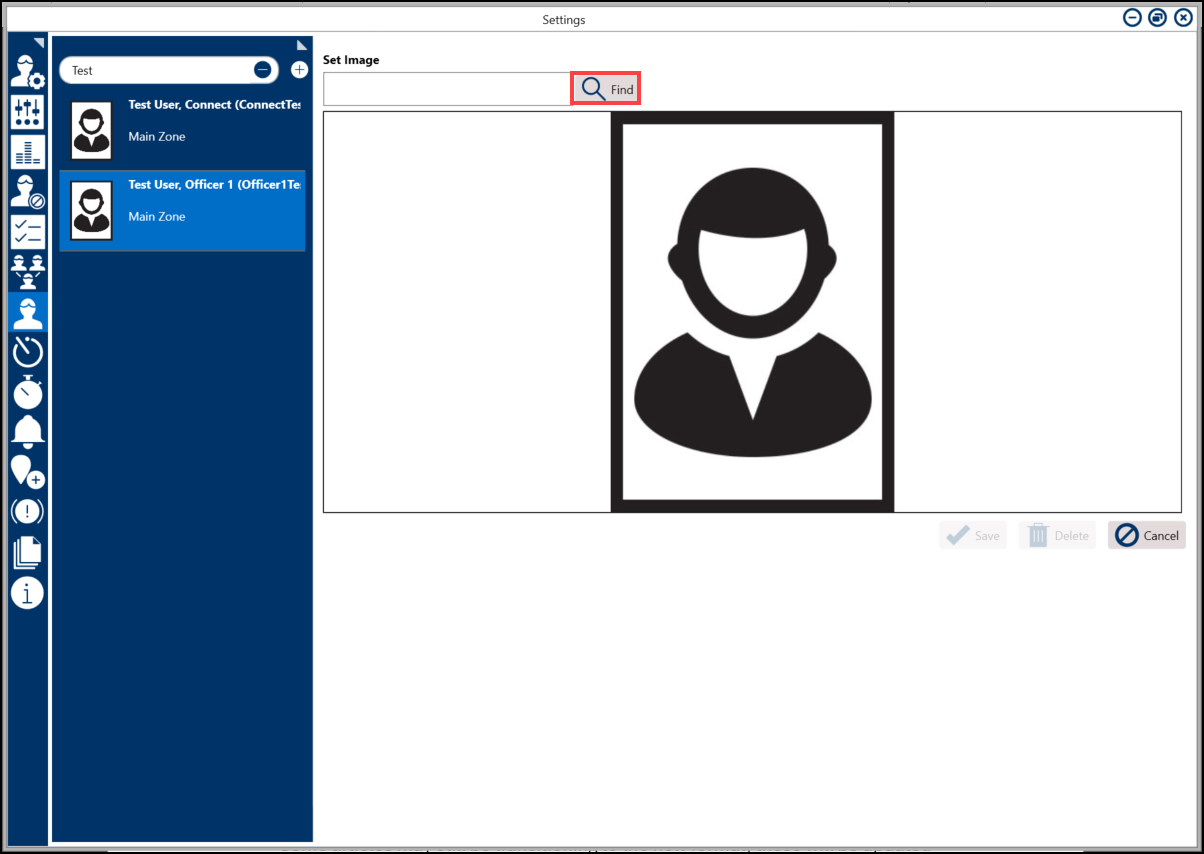Collapse the icon sidebar using corner triangle
1204x854 pixels.
click(39, 43)
